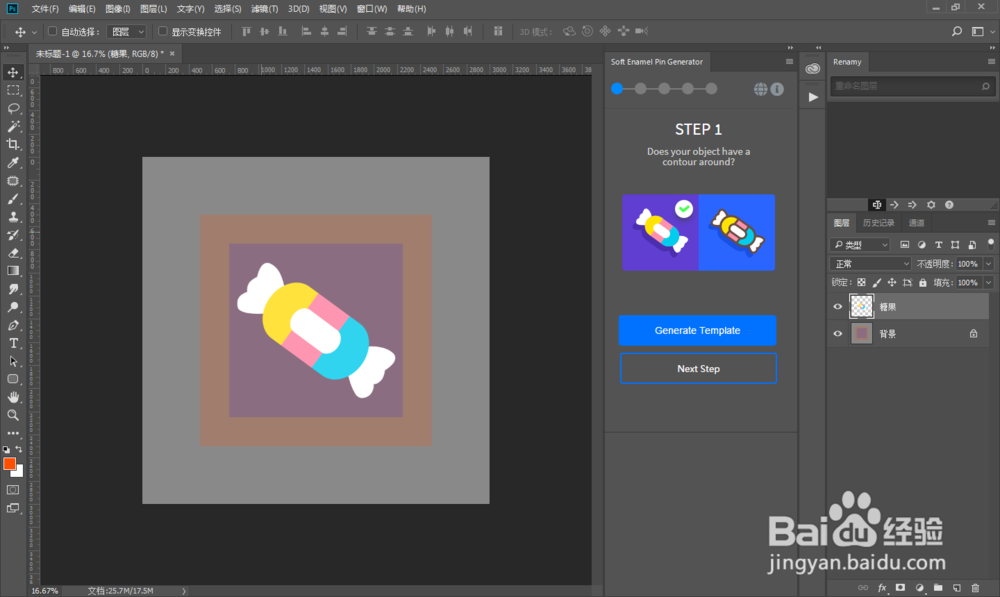Toggle lock all layer attributes

click(923, 283)
